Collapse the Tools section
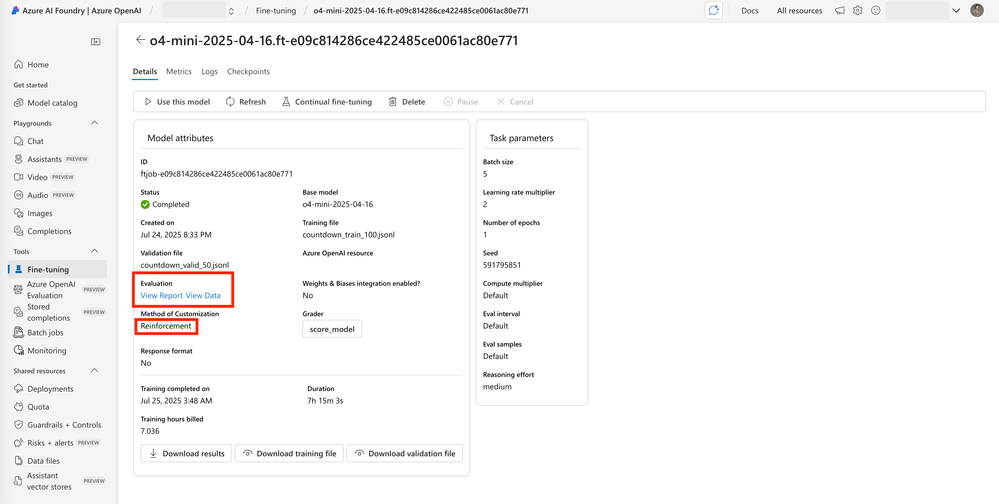Image resolution: width=999 pixels, height=504 pixels. point(95,251)
